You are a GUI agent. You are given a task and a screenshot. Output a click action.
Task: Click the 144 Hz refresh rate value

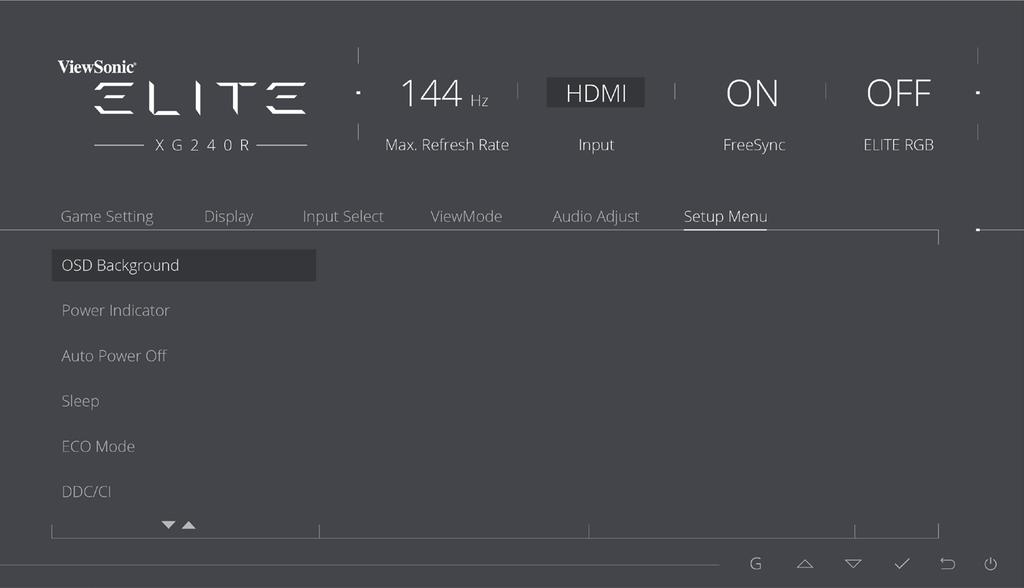[x=445, y=93]
